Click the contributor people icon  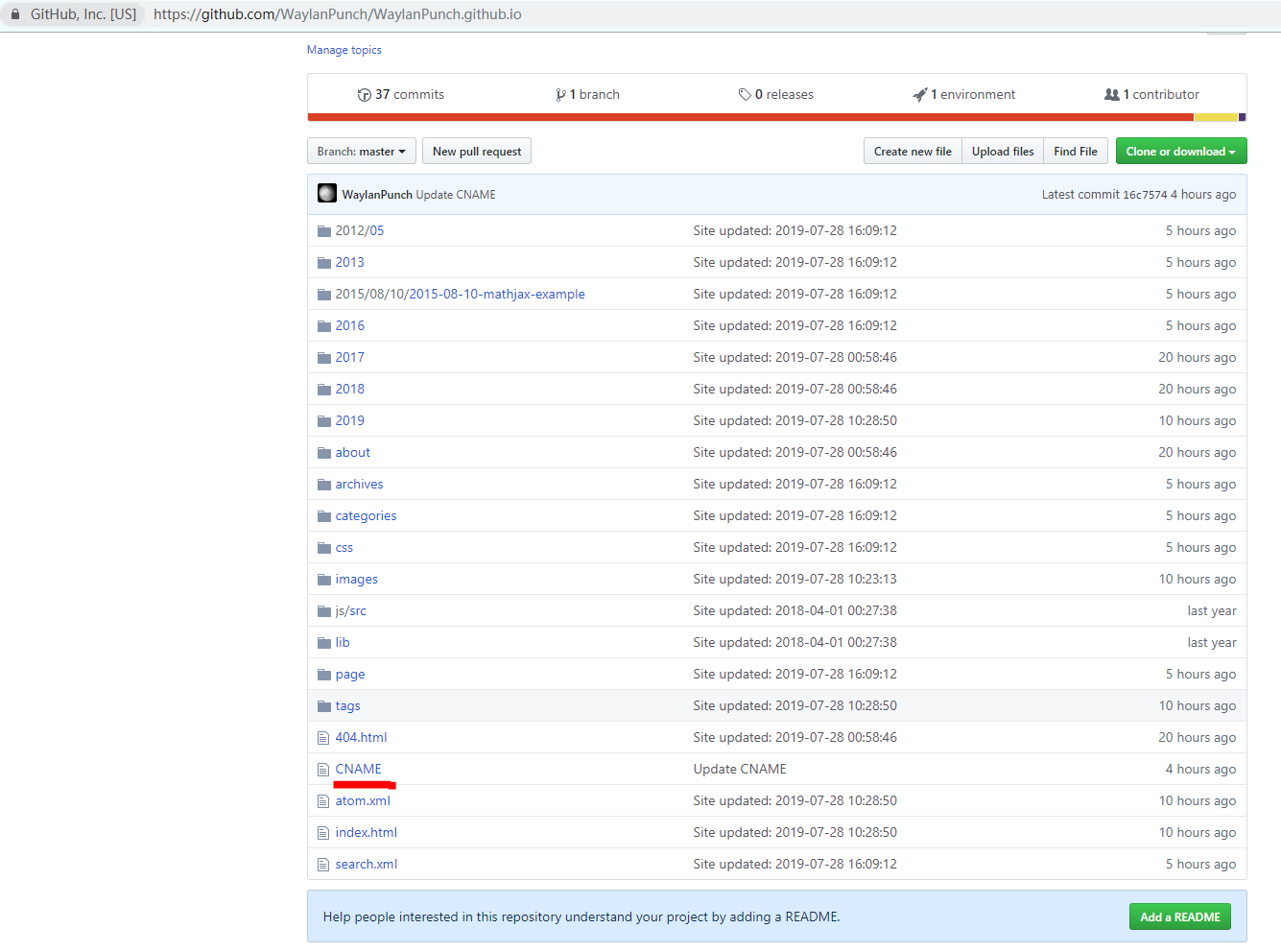[1111, 95]
